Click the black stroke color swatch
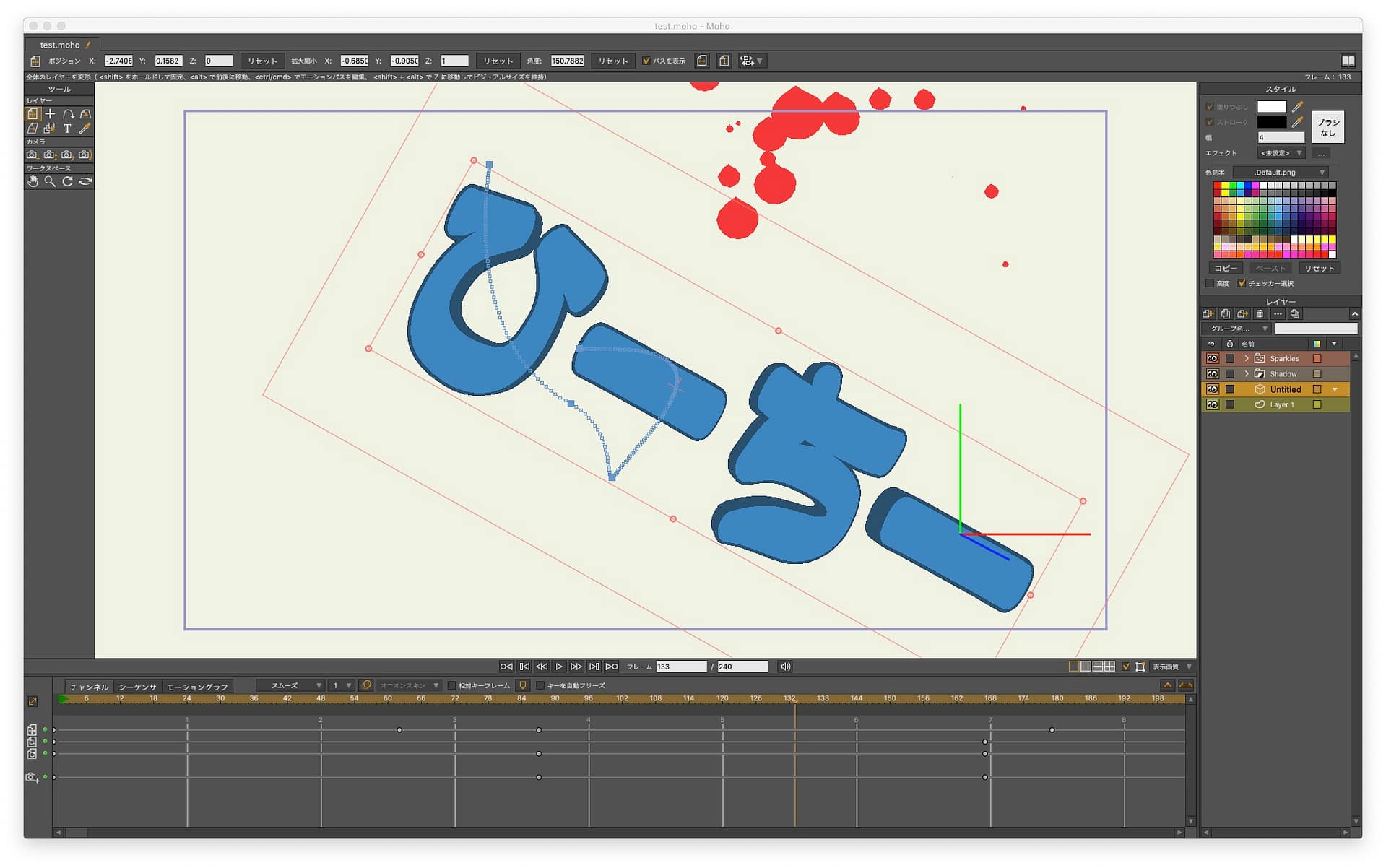 tap(1271, 122)
